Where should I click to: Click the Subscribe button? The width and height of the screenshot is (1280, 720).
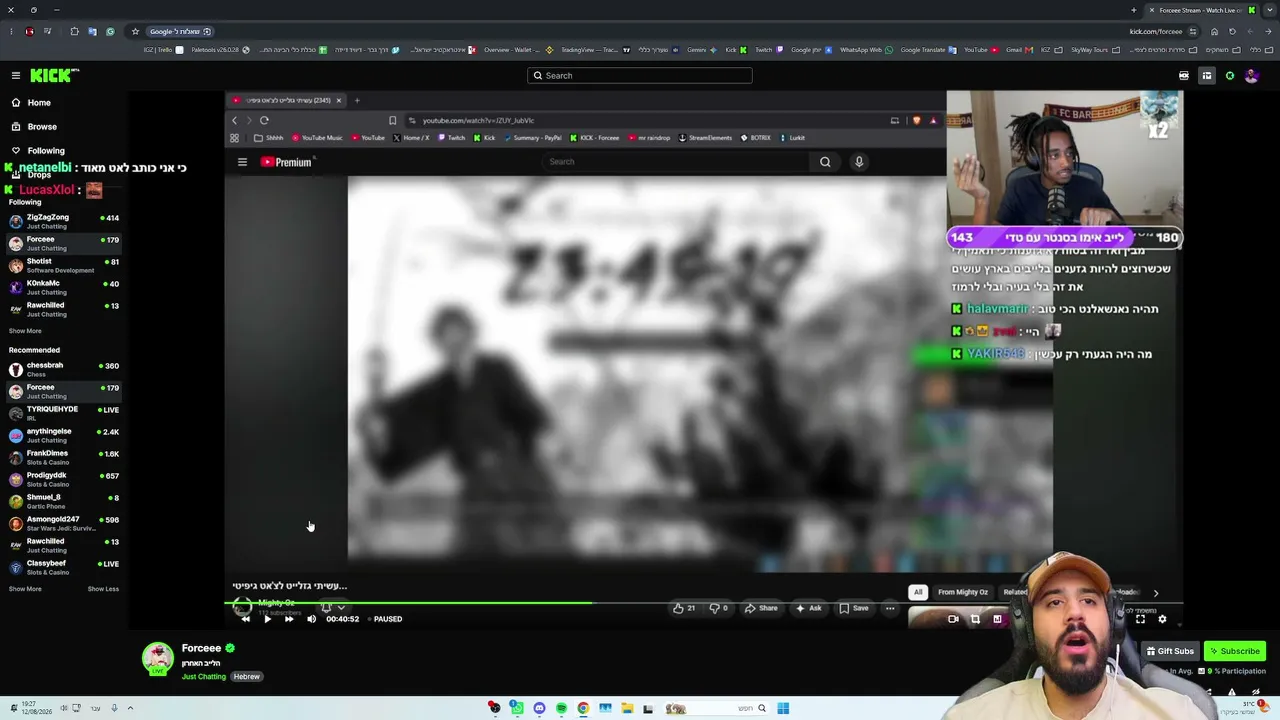(x=1235, y=651)
